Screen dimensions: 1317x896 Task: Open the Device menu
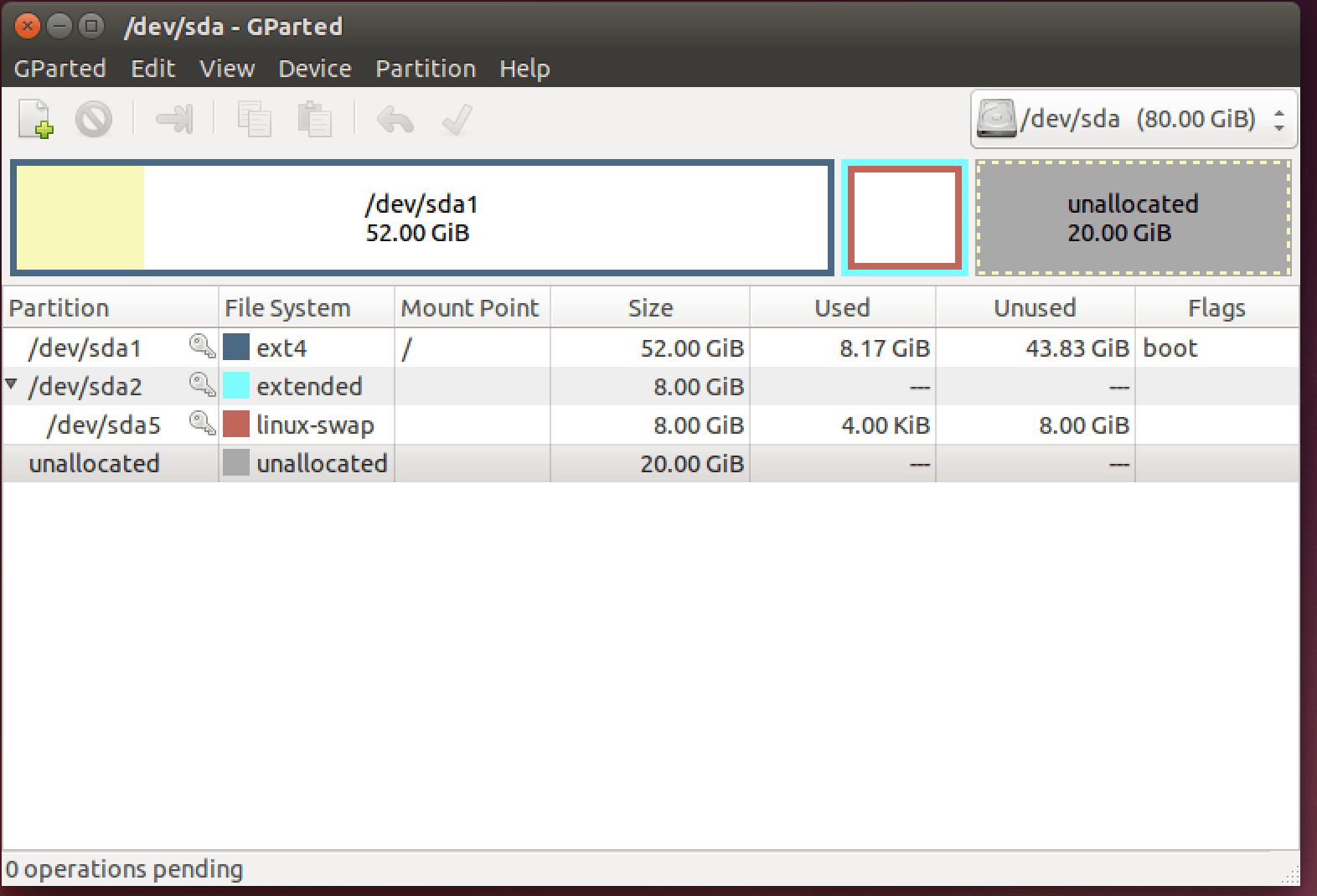pyautogui.click(x=314, y=69)
